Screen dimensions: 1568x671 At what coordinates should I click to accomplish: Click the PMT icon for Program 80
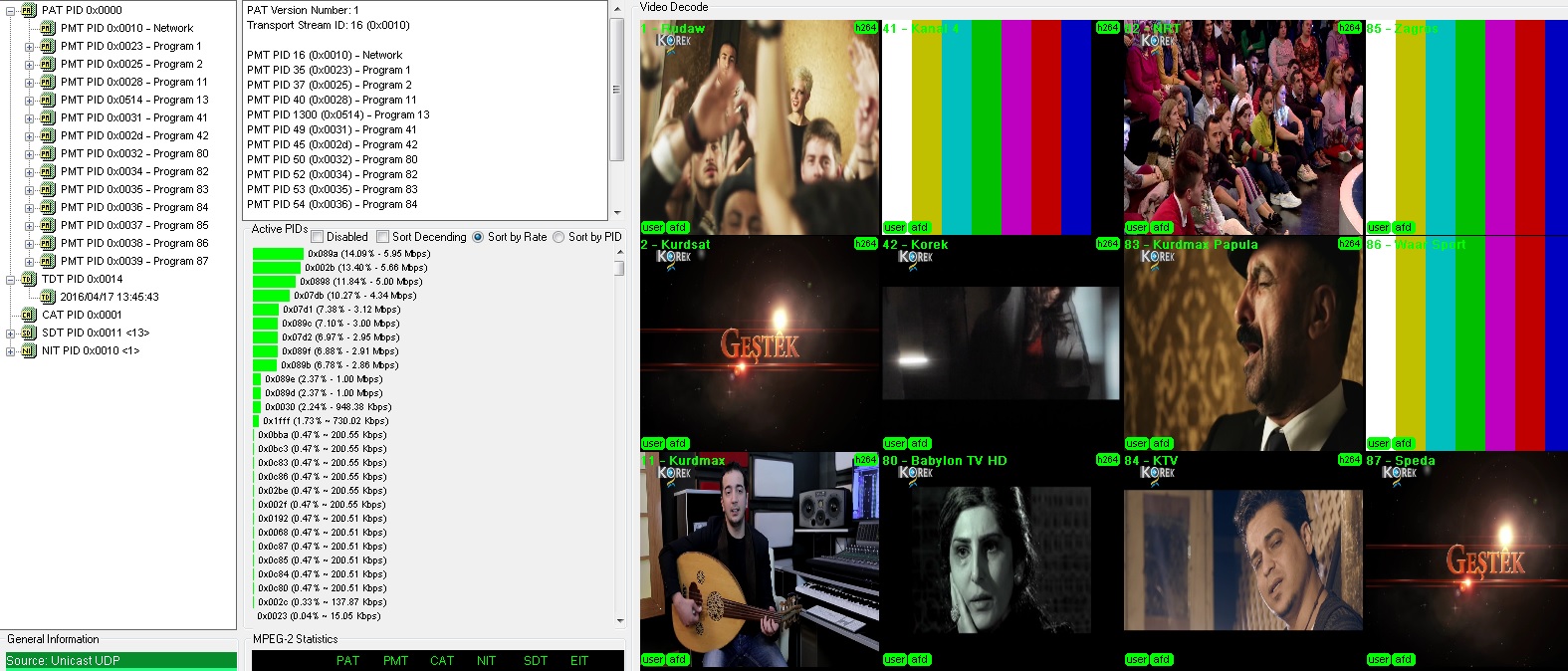47,153
